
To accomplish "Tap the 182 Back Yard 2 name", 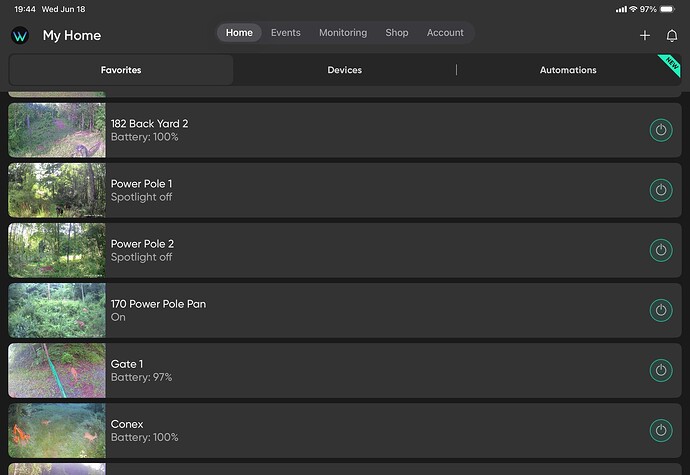I will tap(149, 124).
